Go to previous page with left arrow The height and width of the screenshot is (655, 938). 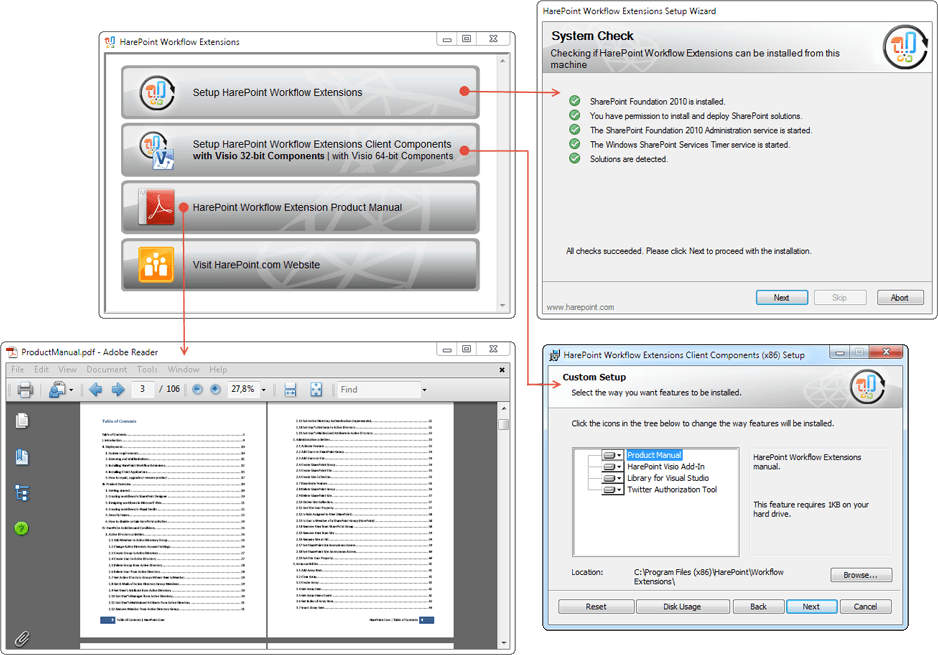pos(95,389)
